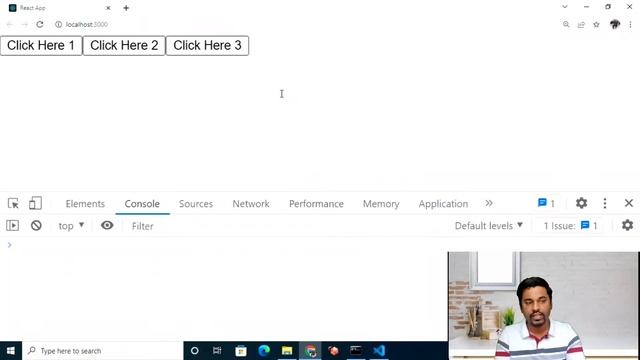Switch to the Console tab
The width and height of the screenshot is (640, 360).
(142, 204)
